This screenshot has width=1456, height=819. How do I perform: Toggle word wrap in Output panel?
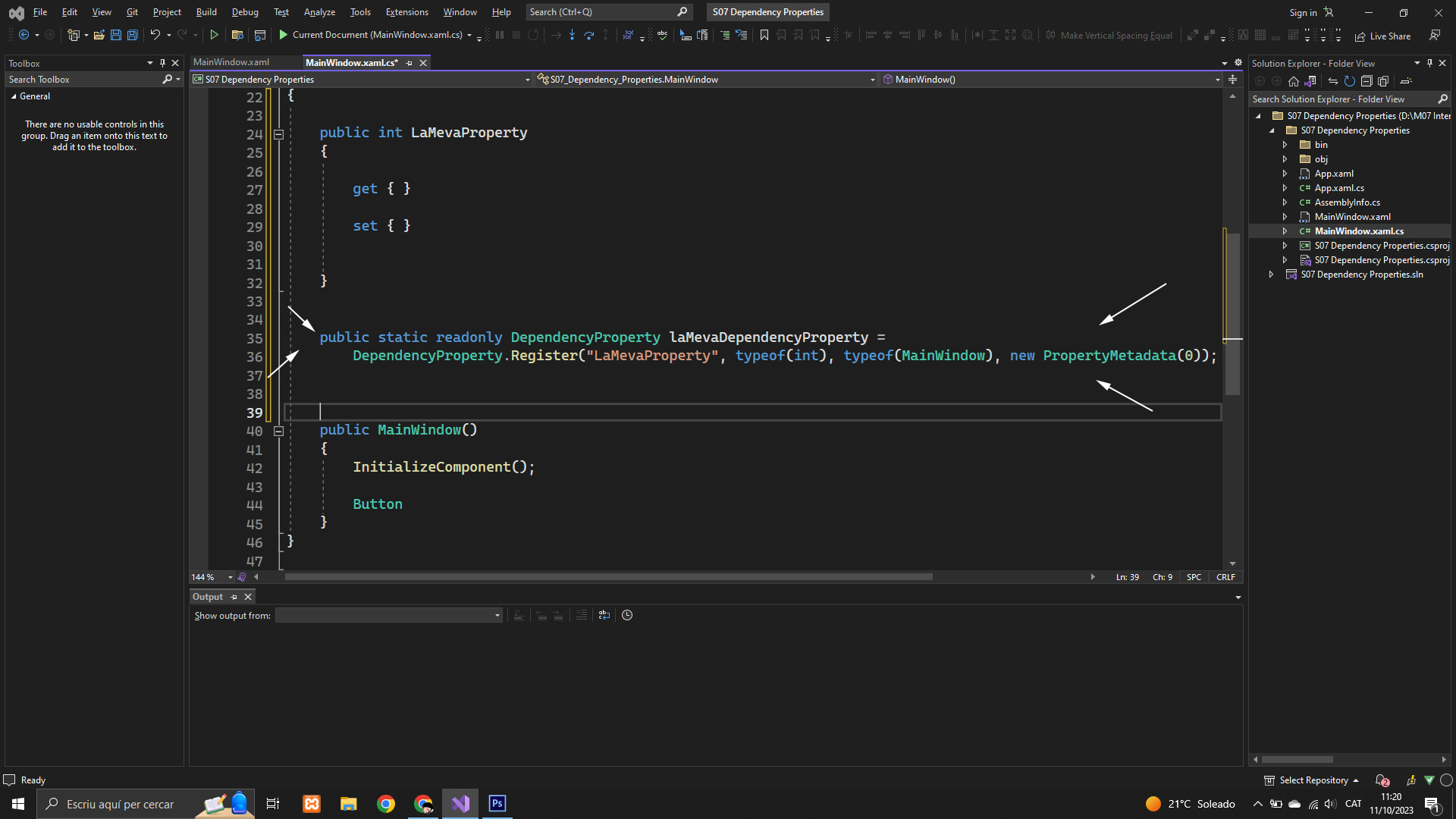pos(604,616)
